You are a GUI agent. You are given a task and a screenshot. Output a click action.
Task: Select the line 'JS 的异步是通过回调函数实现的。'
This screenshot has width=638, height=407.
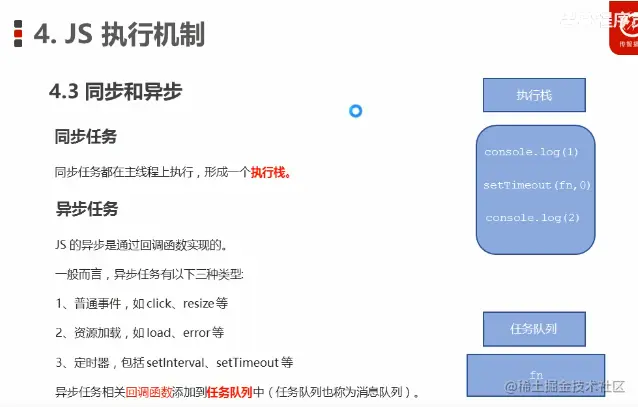141,245
